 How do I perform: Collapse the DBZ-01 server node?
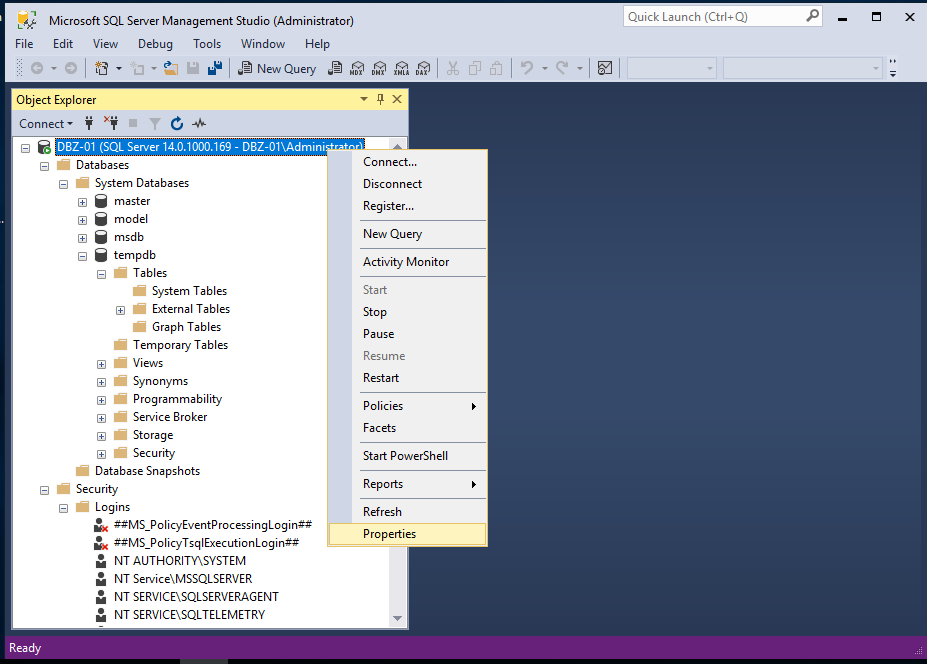point(25,148)
